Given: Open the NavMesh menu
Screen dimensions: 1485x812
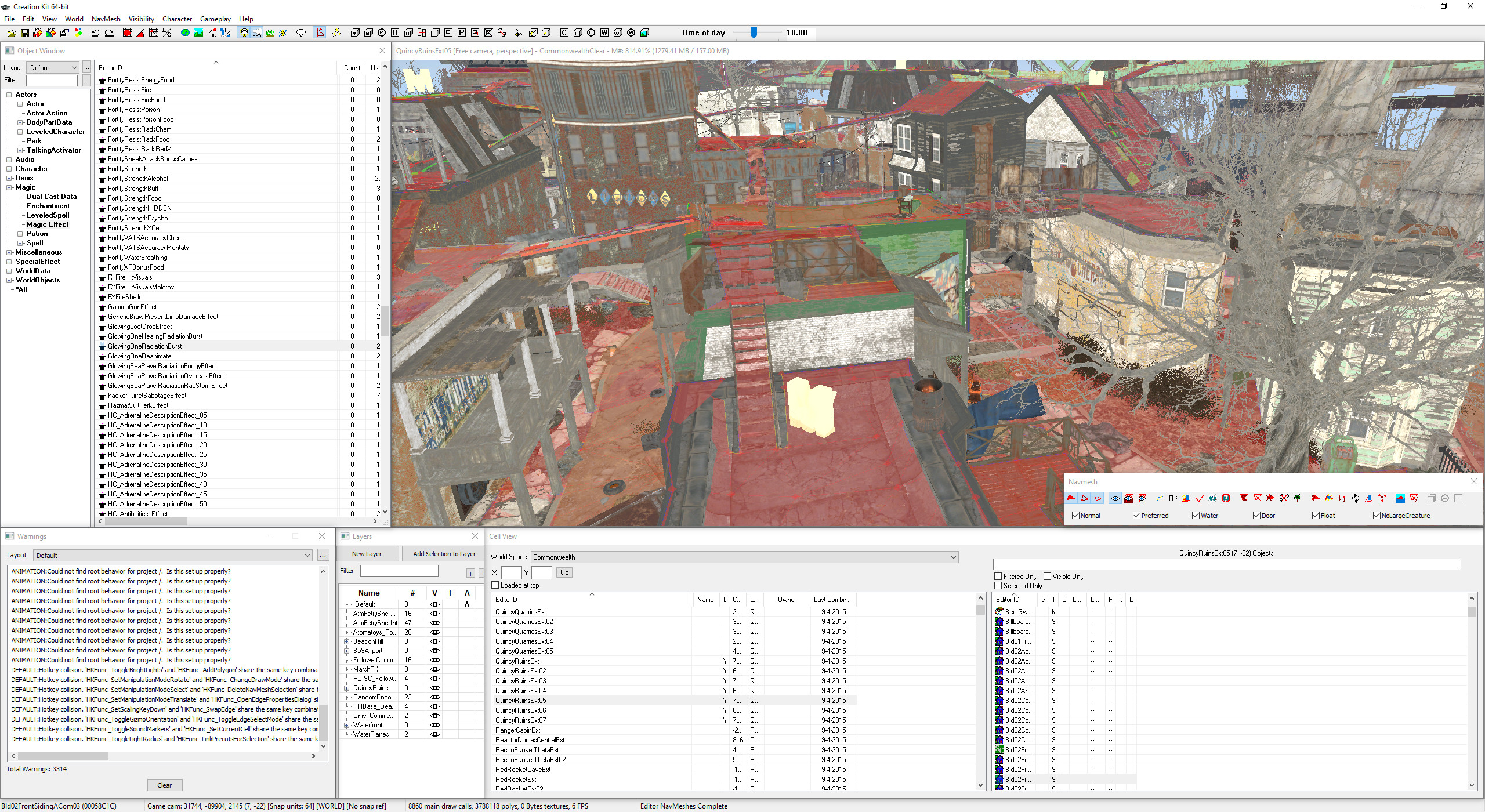Looking at the screenshot, I should pos(106,19).
